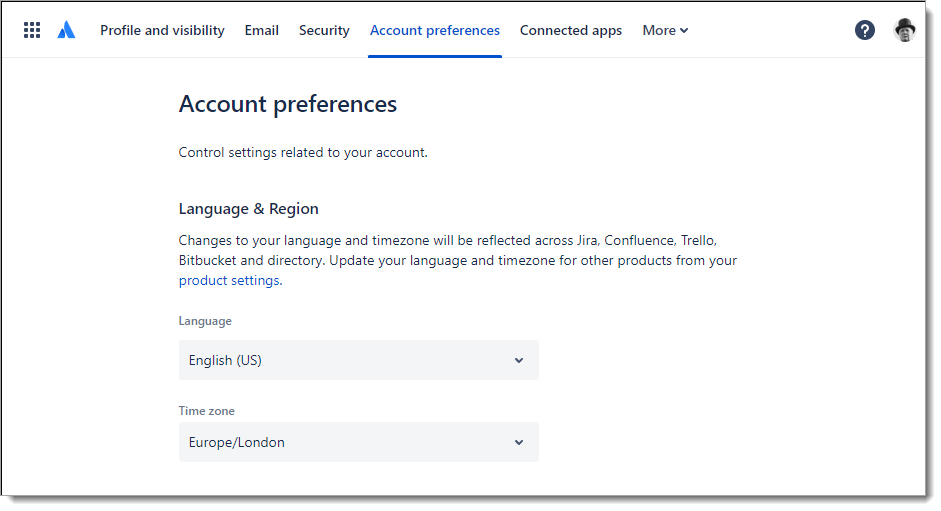Expand the Europe/London time zone dropdown
Viewport: 941px width, 511px height.
coord(358,442)
